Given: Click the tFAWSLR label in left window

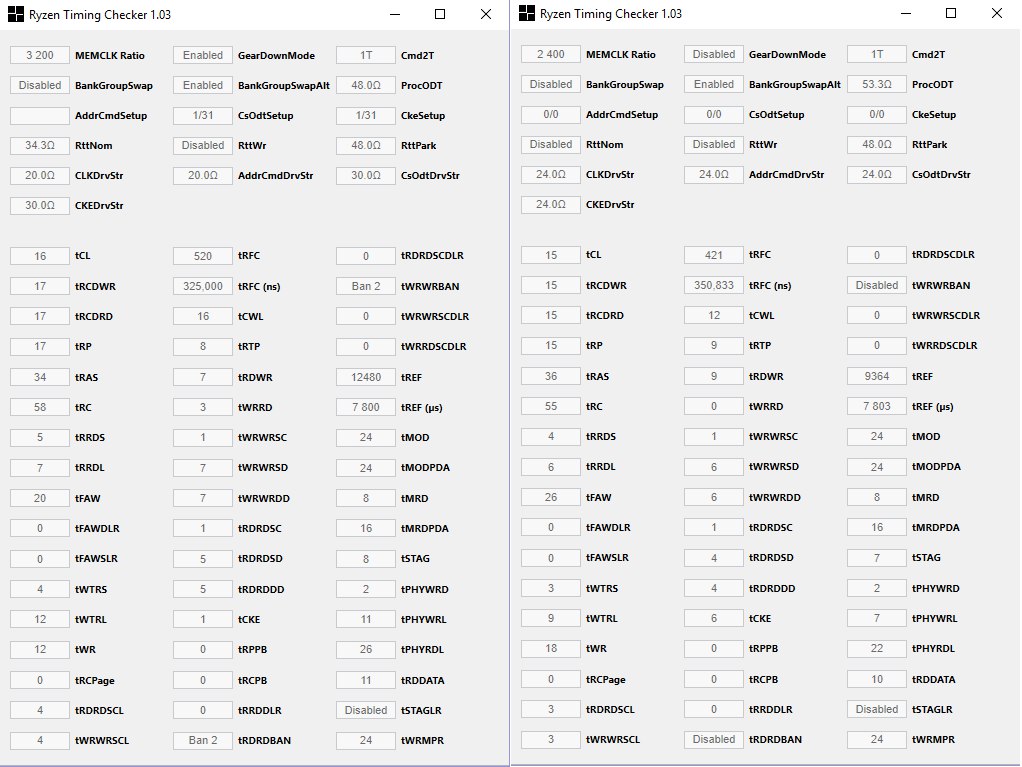Looking at the screenshot, I should point(96,559).
